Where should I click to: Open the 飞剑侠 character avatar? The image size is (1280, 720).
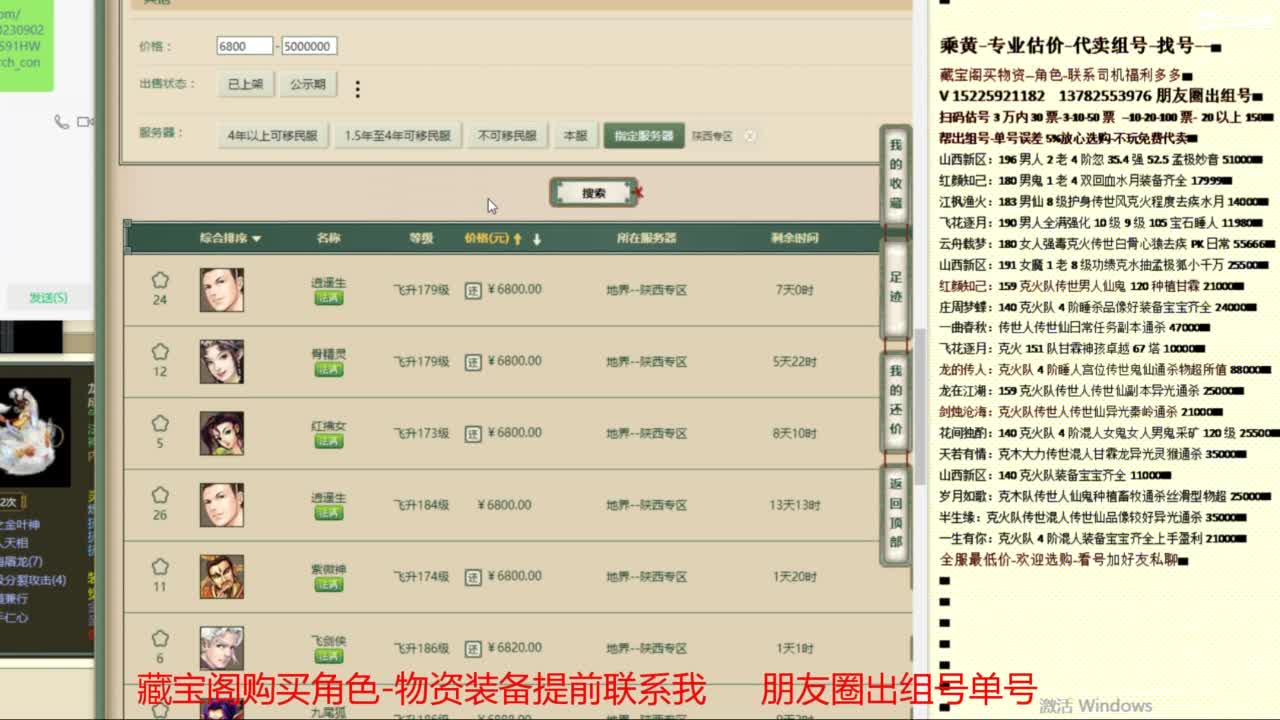pyautogui.click(x=221, y=647)
